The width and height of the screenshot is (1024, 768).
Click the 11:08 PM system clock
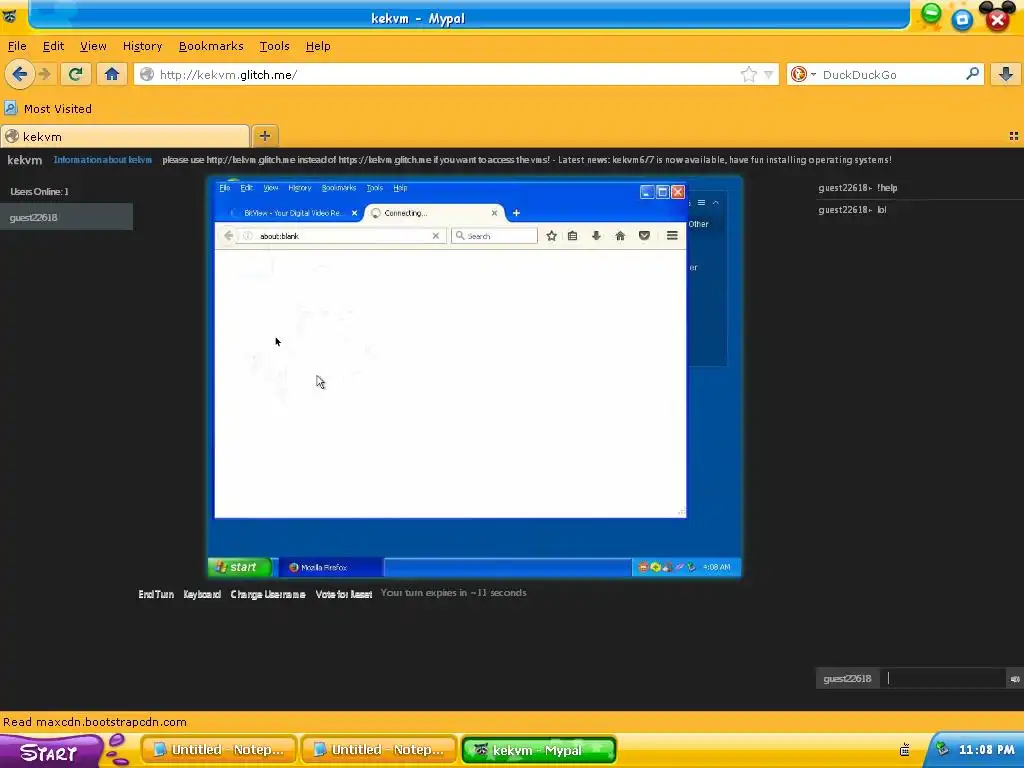(986, 750)
